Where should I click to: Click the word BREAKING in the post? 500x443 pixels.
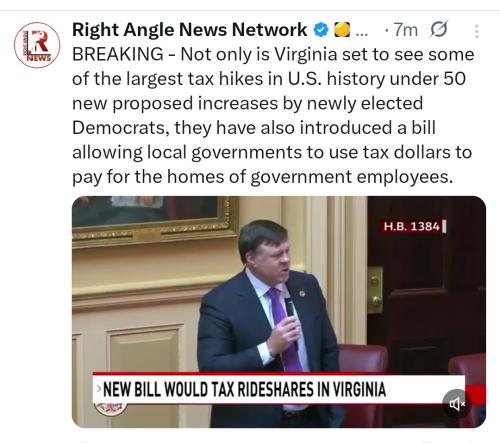pos(118,54)
